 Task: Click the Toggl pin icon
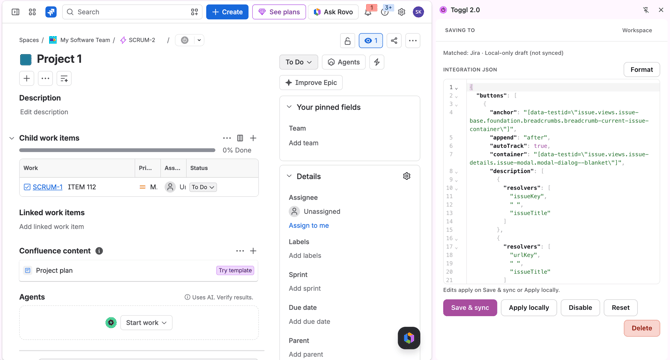pyautogui.click(x=646, y=10)
